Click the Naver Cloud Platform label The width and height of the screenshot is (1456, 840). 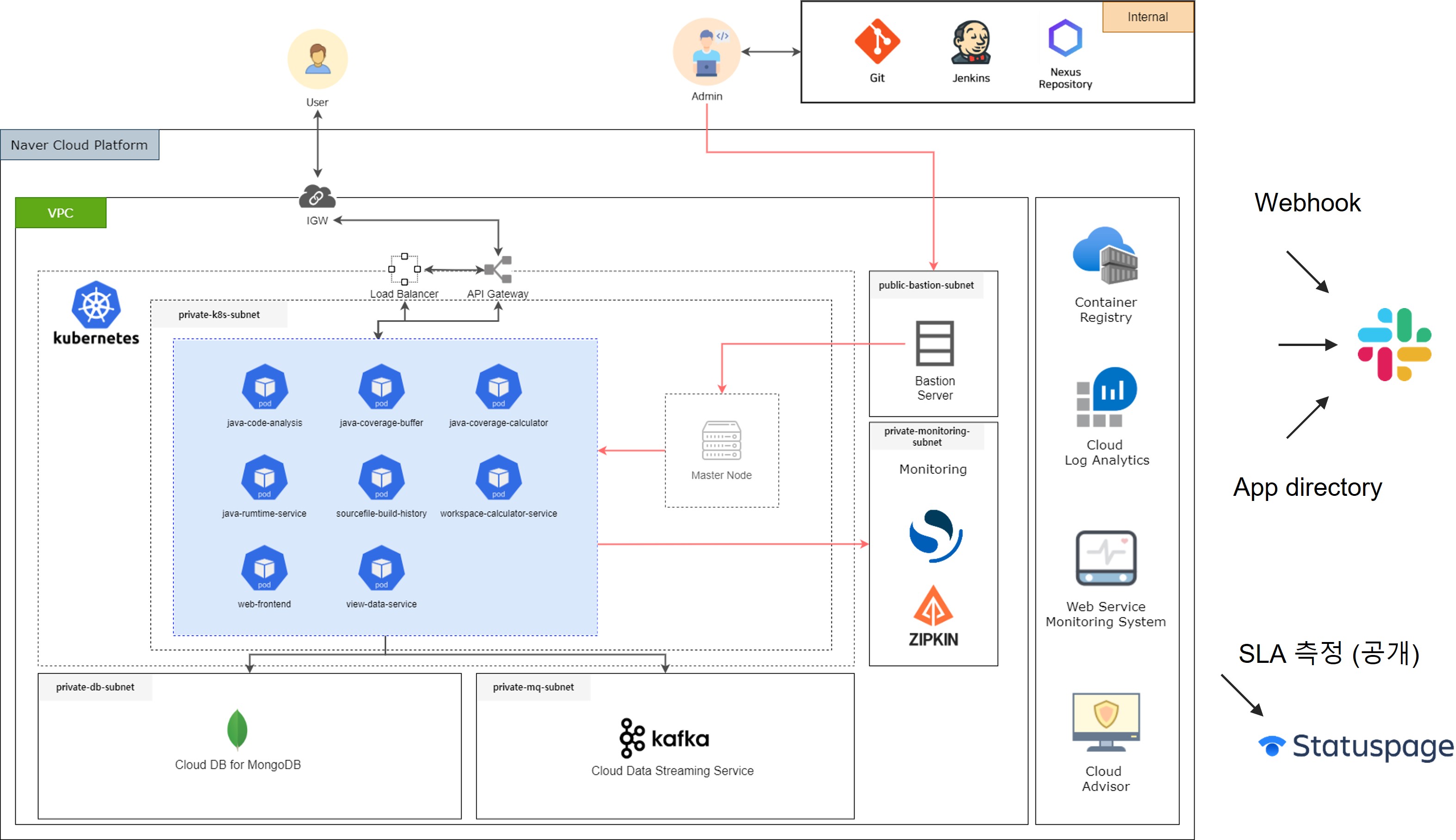tap(80, 145)
